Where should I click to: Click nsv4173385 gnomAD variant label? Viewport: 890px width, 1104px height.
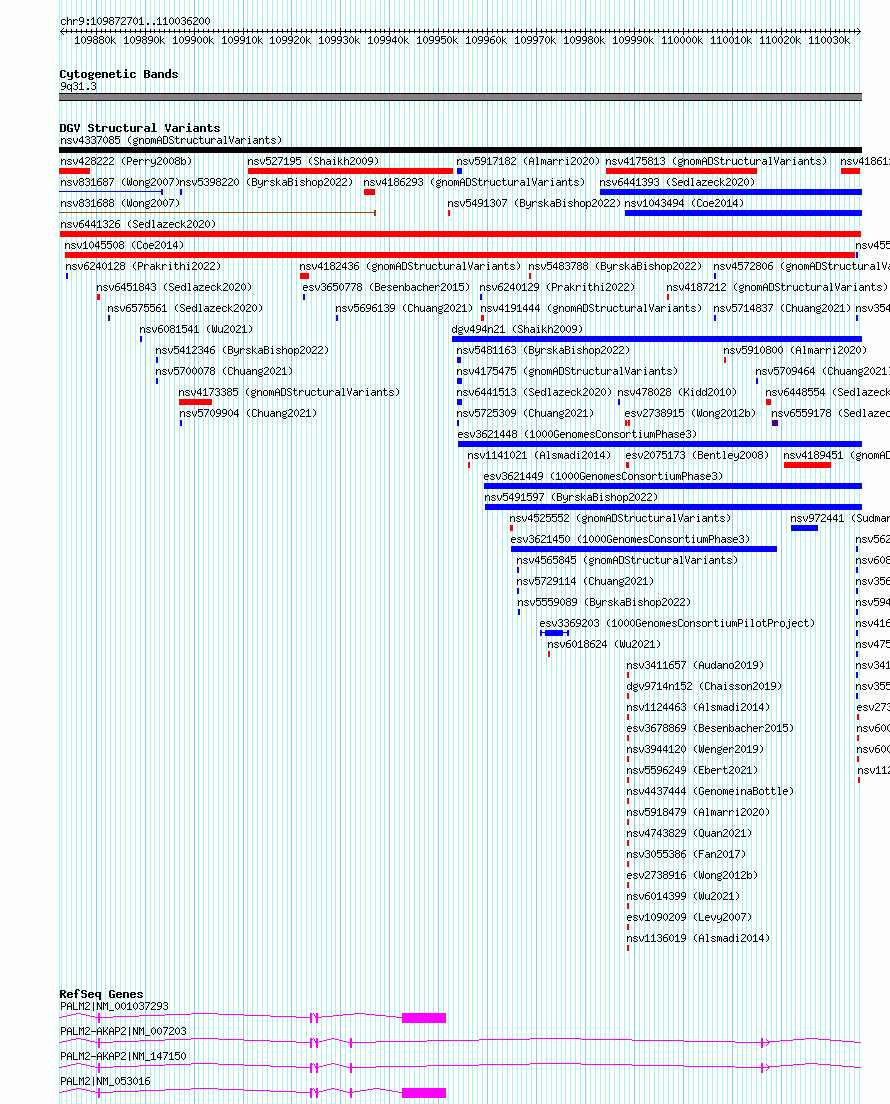click(289, 393)
